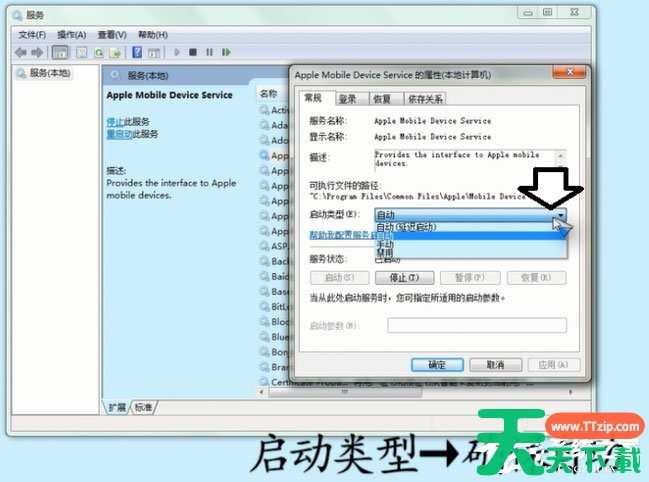The width and height of the screenshot is (649, 482).
Task: Click the Refresh toolbar icon
Action: (99, 53)
